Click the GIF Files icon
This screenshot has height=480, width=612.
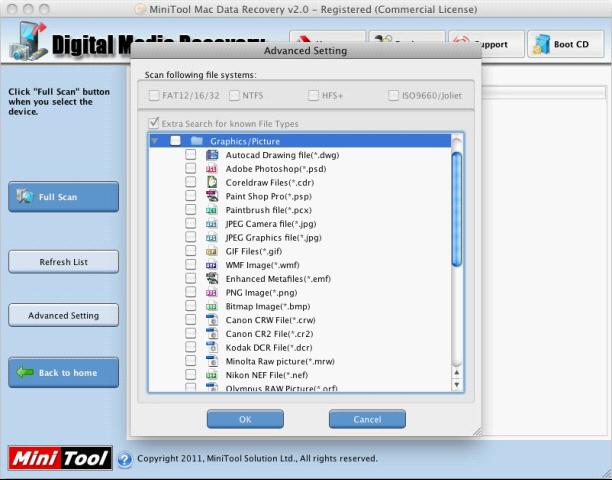212,251
